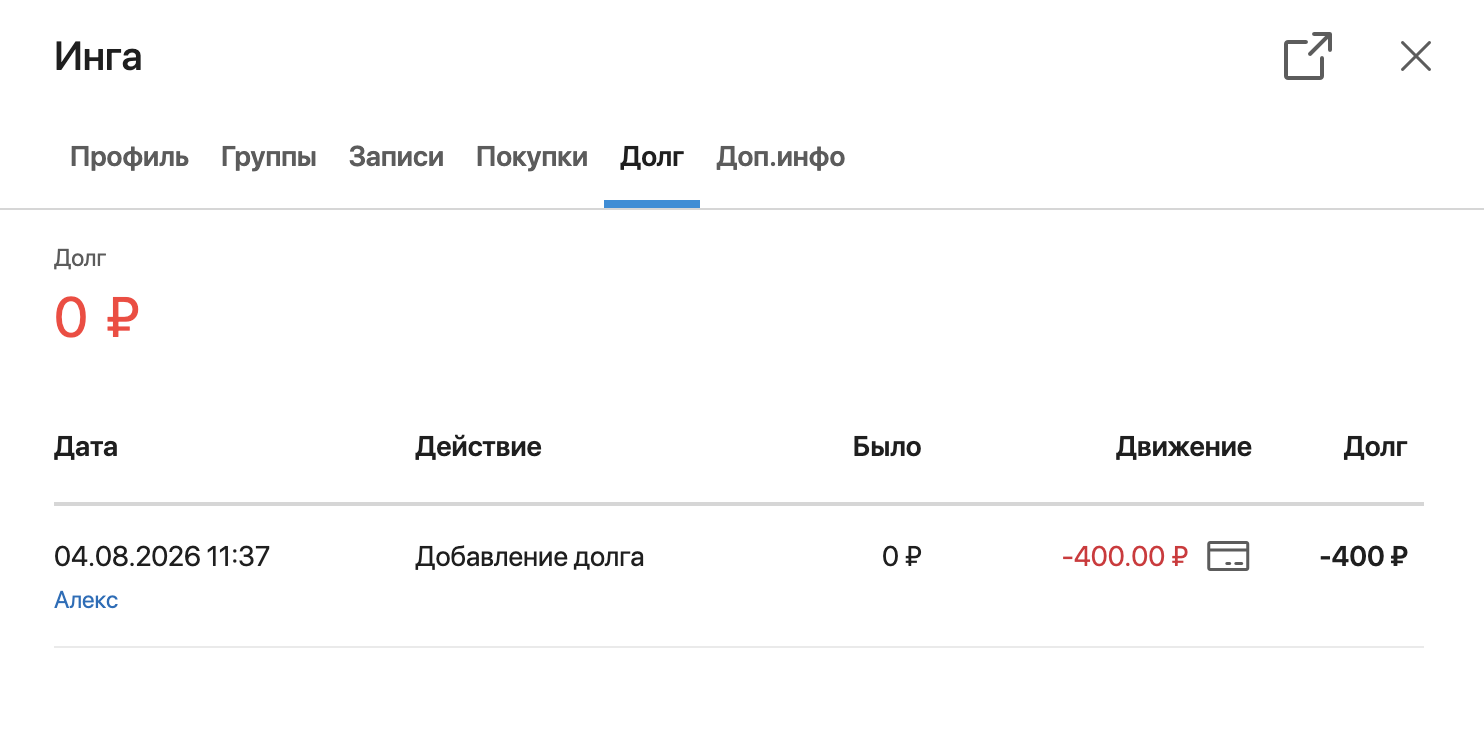Screen dimensions: 1484x744
Task: Click the active Долг tab
Action: pyautogui.click(x=652, y=157)
